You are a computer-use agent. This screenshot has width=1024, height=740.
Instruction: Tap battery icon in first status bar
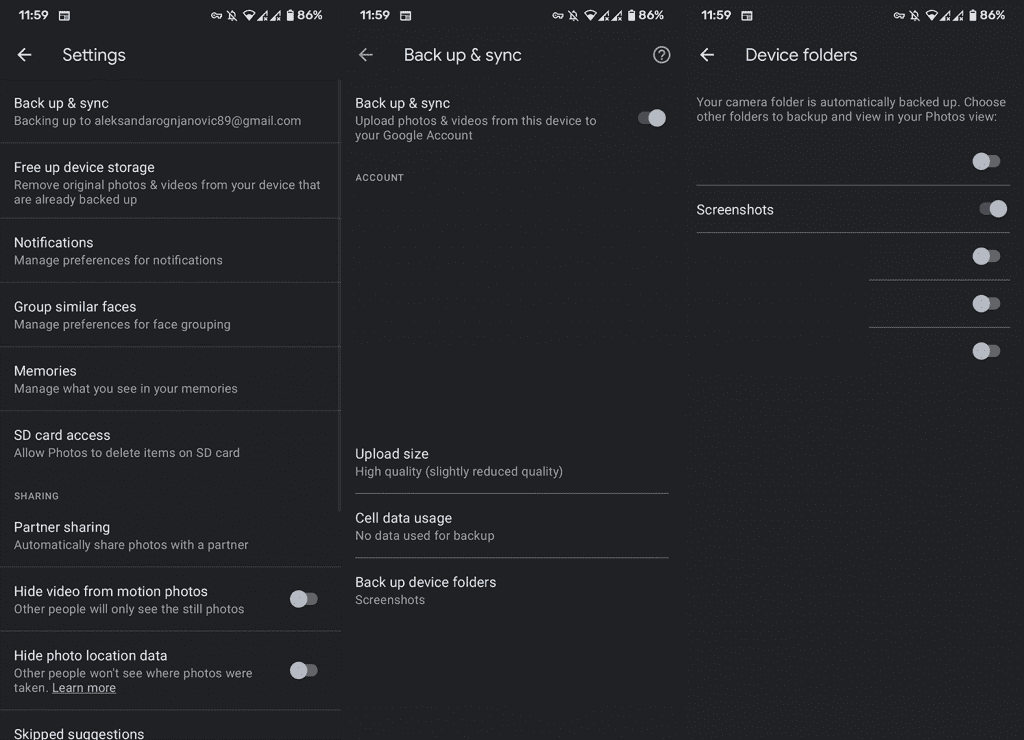290,16
